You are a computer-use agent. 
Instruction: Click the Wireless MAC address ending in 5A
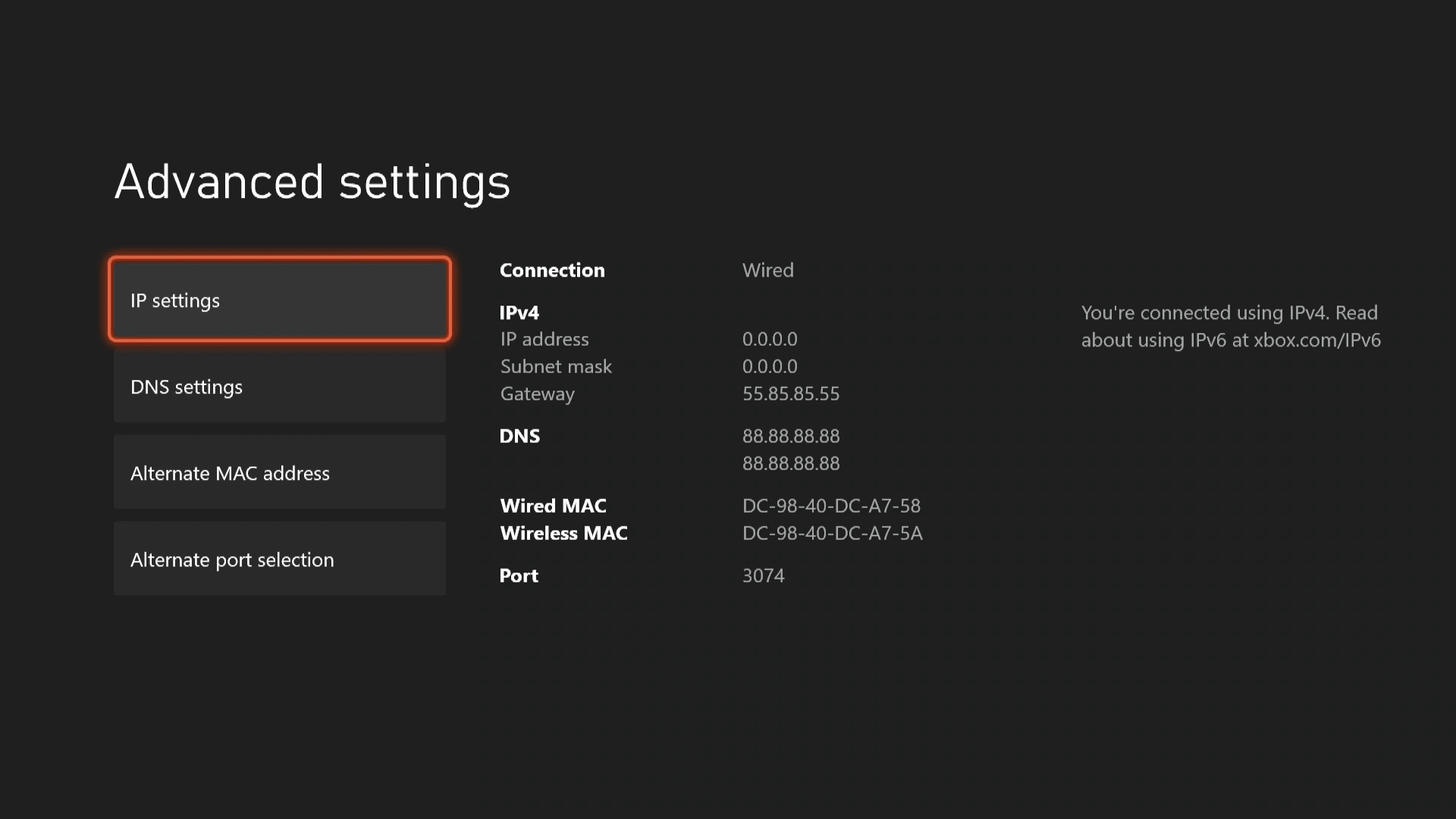pos(832,533)
